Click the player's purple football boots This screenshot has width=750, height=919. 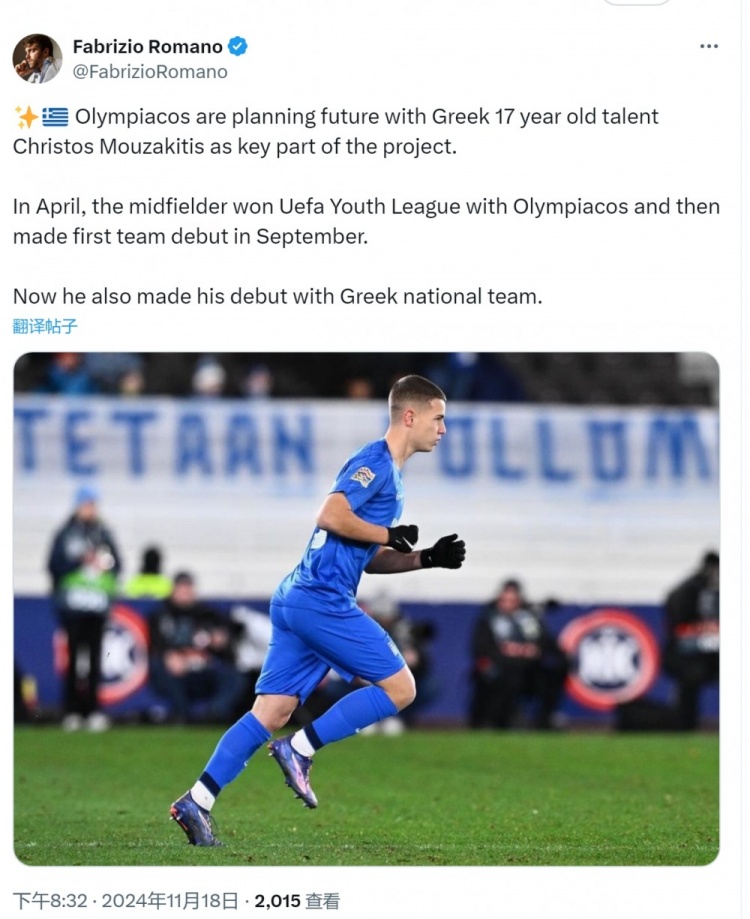coord(290,770)
